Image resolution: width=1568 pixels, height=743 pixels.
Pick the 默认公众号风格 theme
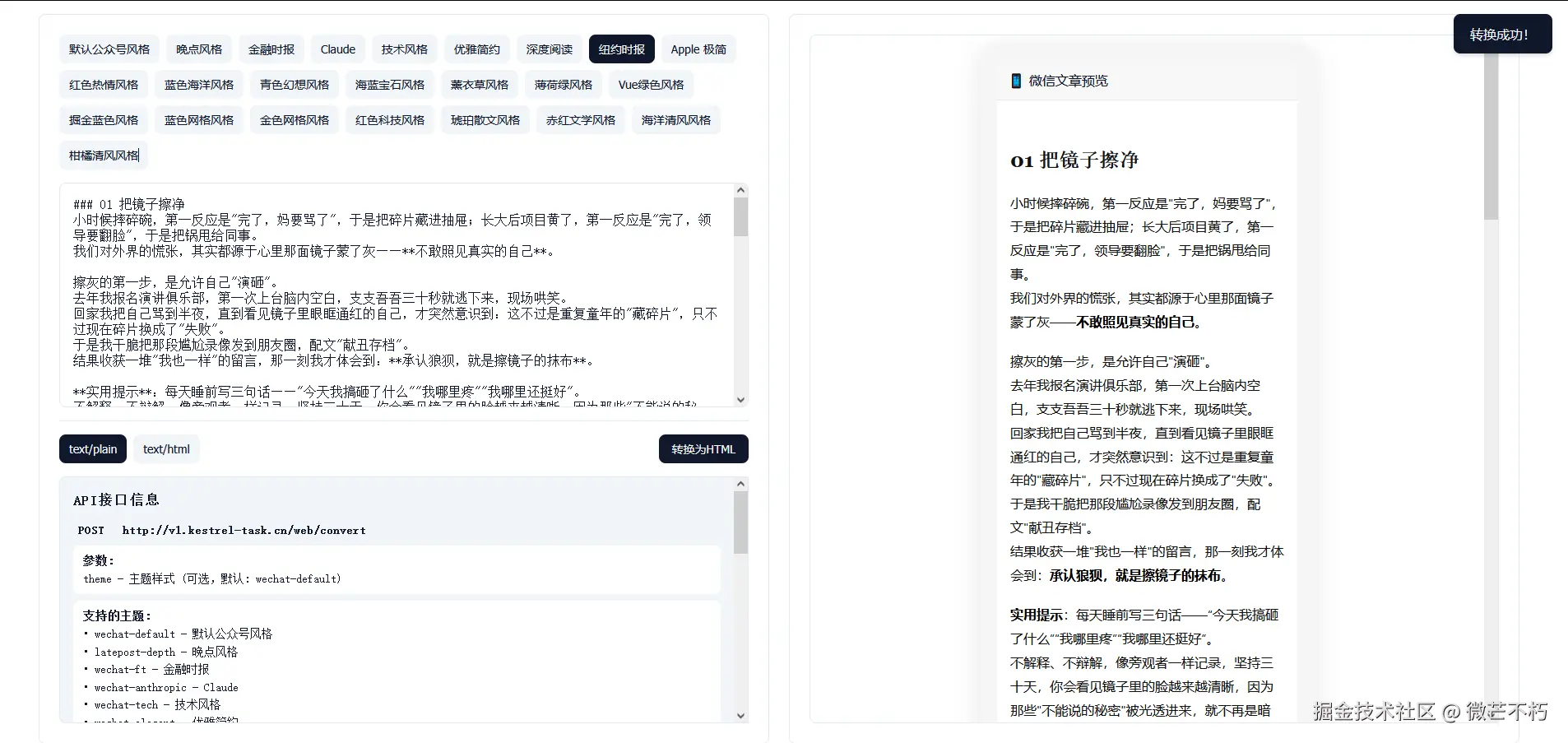[x=109, y=49]
